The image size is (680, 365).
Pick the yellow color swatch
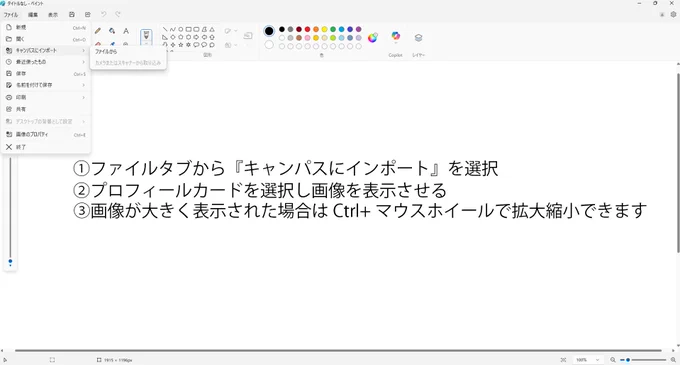click(324, 29)
